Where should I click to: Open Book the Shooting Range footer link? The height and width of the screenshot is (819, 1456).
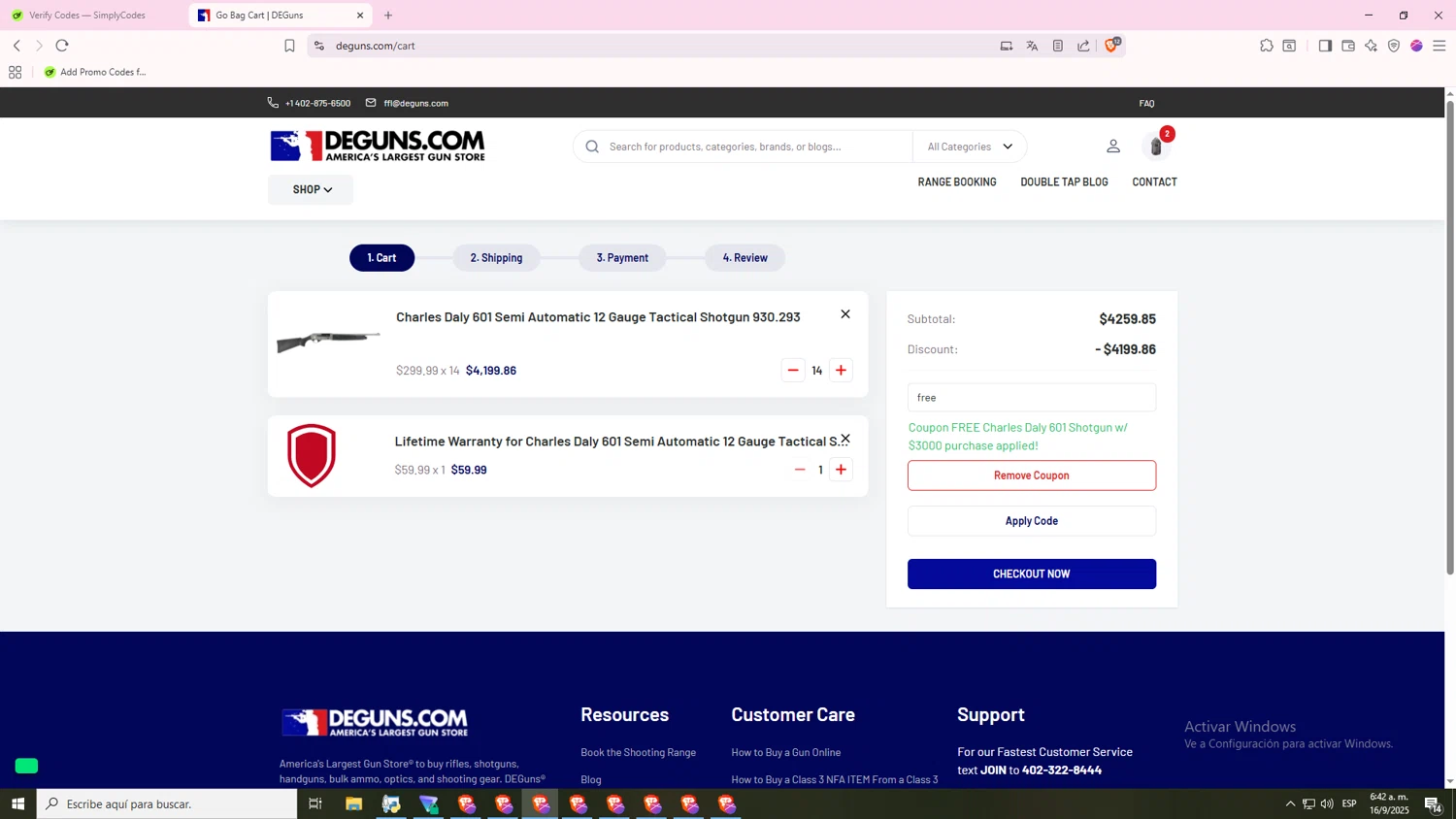638,753
